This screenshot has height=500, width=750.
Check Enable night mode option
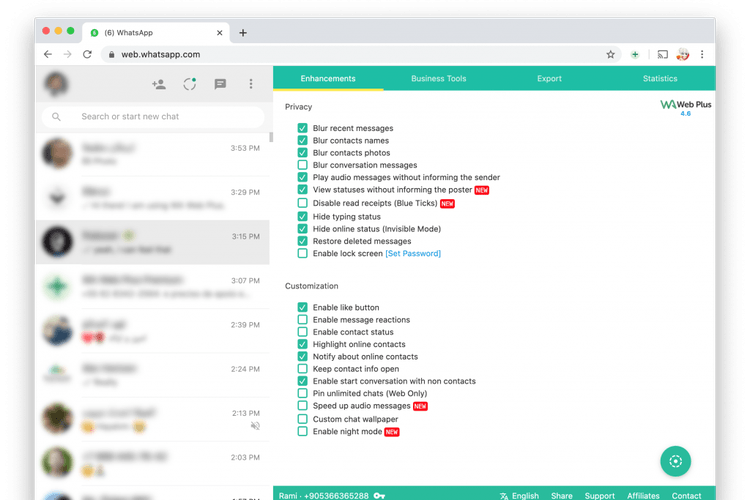click(302, 432)
